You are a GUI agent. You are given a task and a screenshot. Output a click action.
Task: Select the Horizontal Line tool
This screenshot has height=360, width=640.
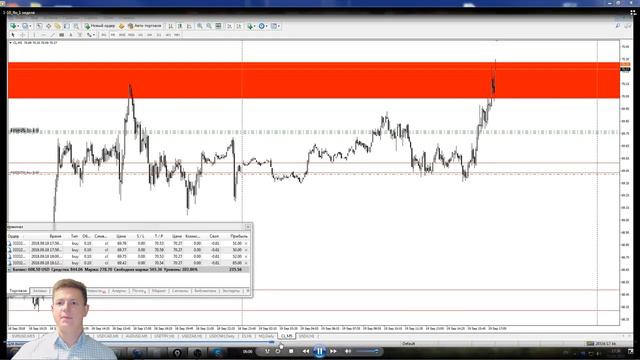(x=43, y=35)
